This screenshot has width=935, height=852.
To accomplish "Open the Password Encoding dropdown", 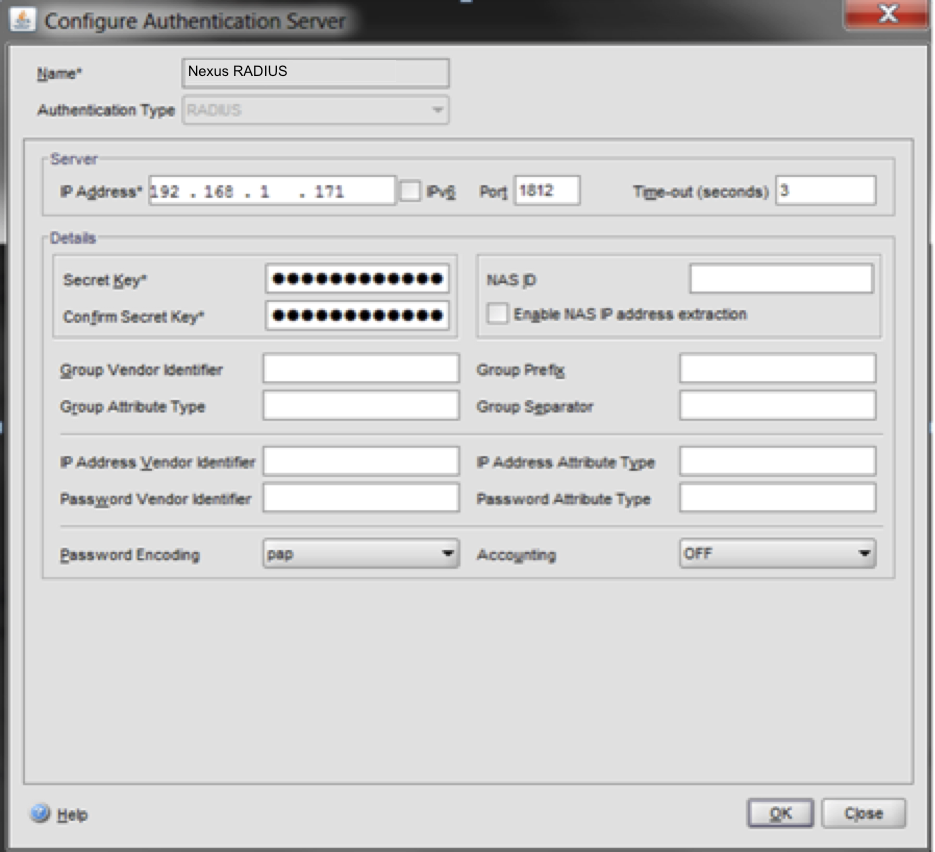I will pyautogui.click(x=360, y=554).
